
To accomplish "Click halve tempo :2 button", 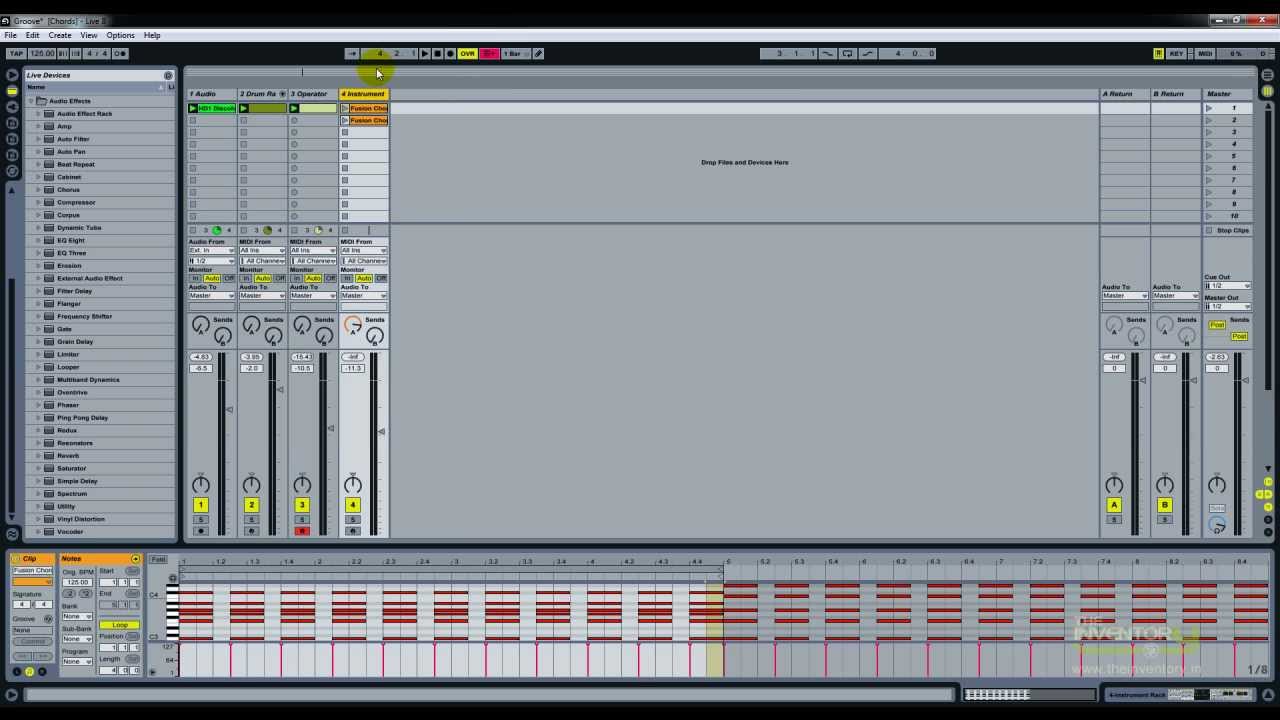I will 69,594.
